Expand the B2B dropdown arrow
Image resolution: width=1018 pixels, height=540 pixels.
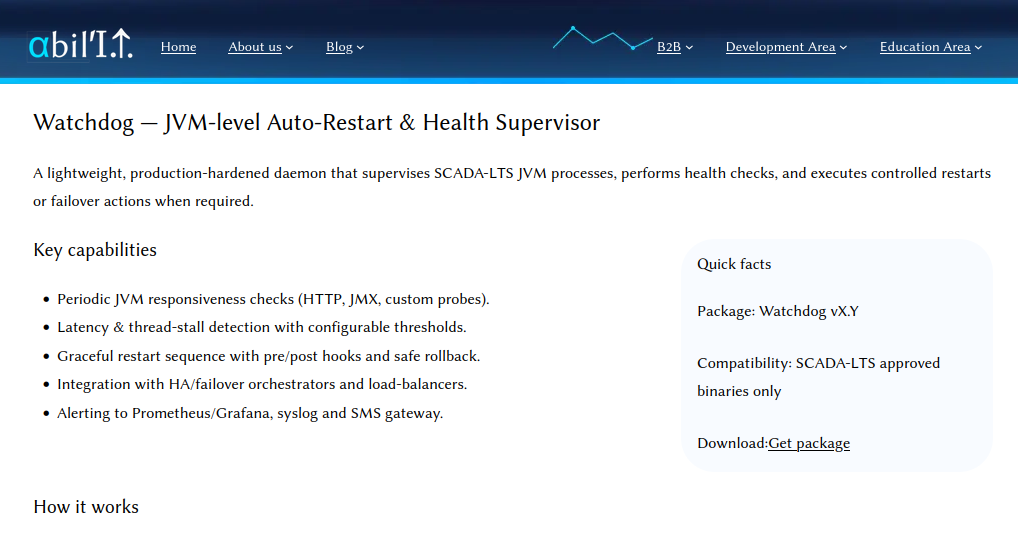690,47
